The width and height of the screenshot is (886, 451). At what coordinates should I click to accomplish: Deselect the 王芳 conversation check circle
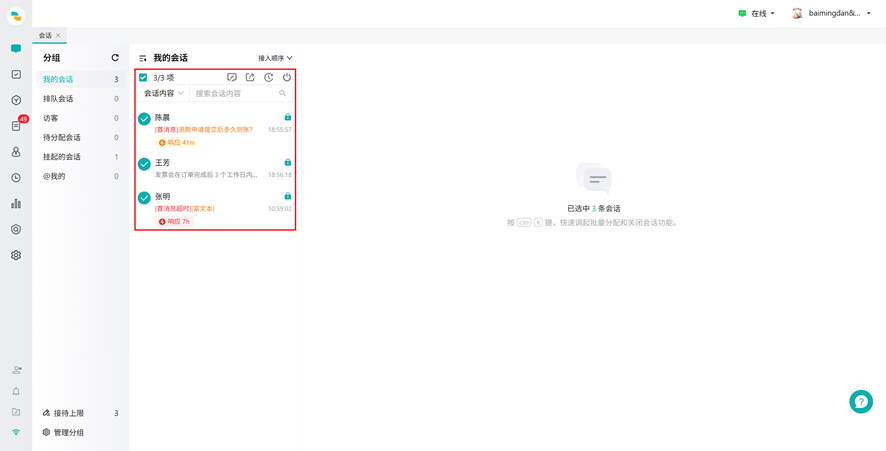[144, 164]
